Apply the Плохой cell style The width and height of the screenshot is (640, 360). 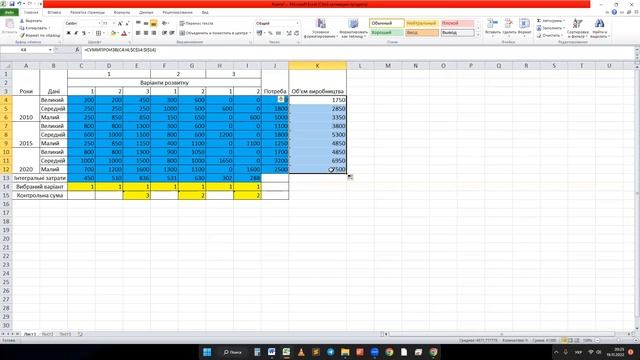click(x=458, y=23)
